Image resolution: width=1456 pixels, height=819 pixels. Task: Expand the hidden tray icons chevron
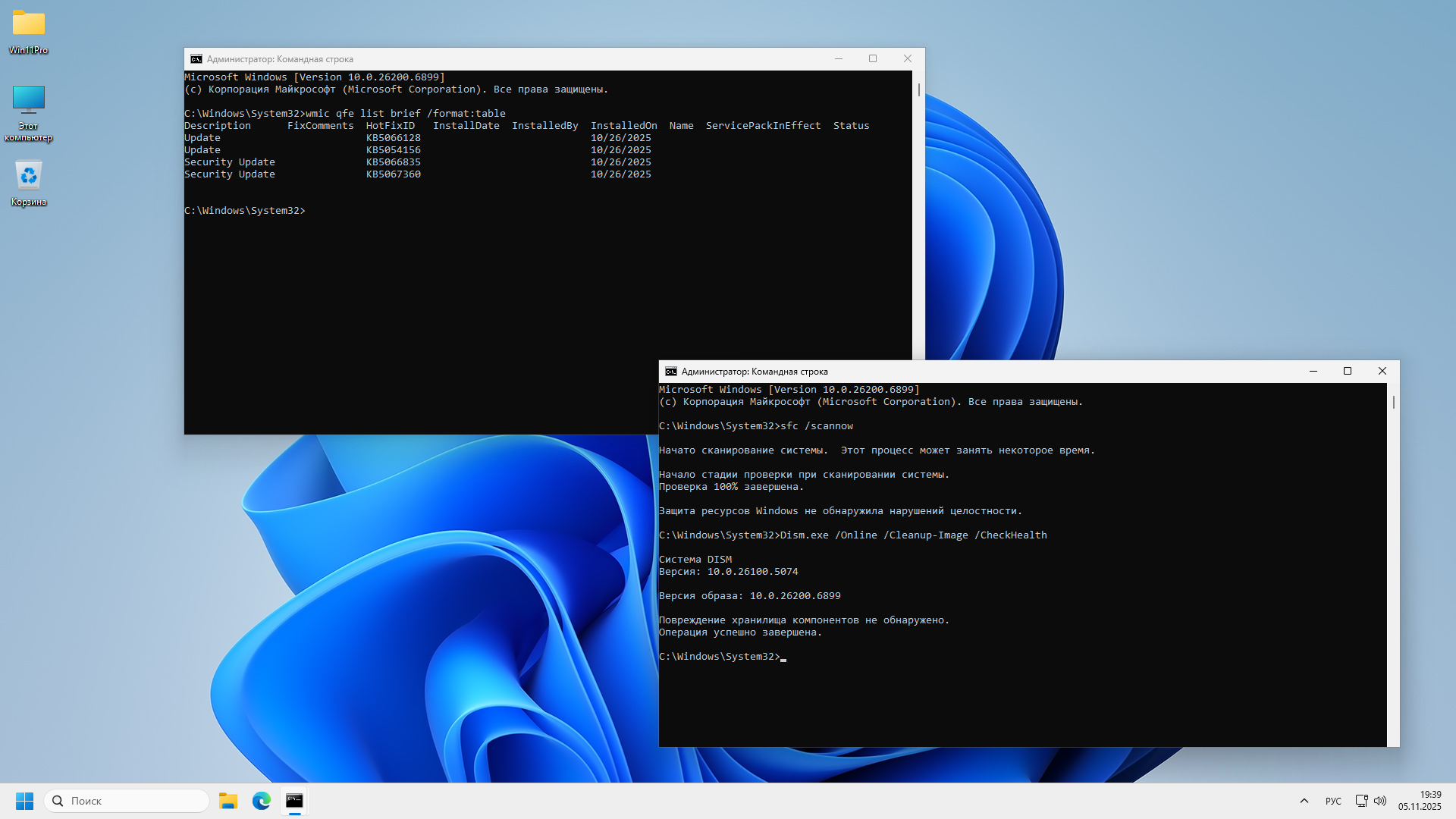[x=1304, y=801]
